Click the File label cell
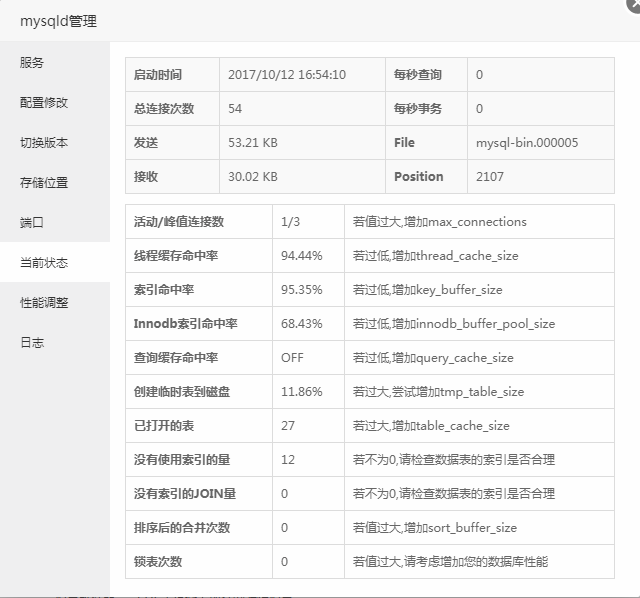The width and height of the screenshot is (640, 598). [x=427, y=142]
